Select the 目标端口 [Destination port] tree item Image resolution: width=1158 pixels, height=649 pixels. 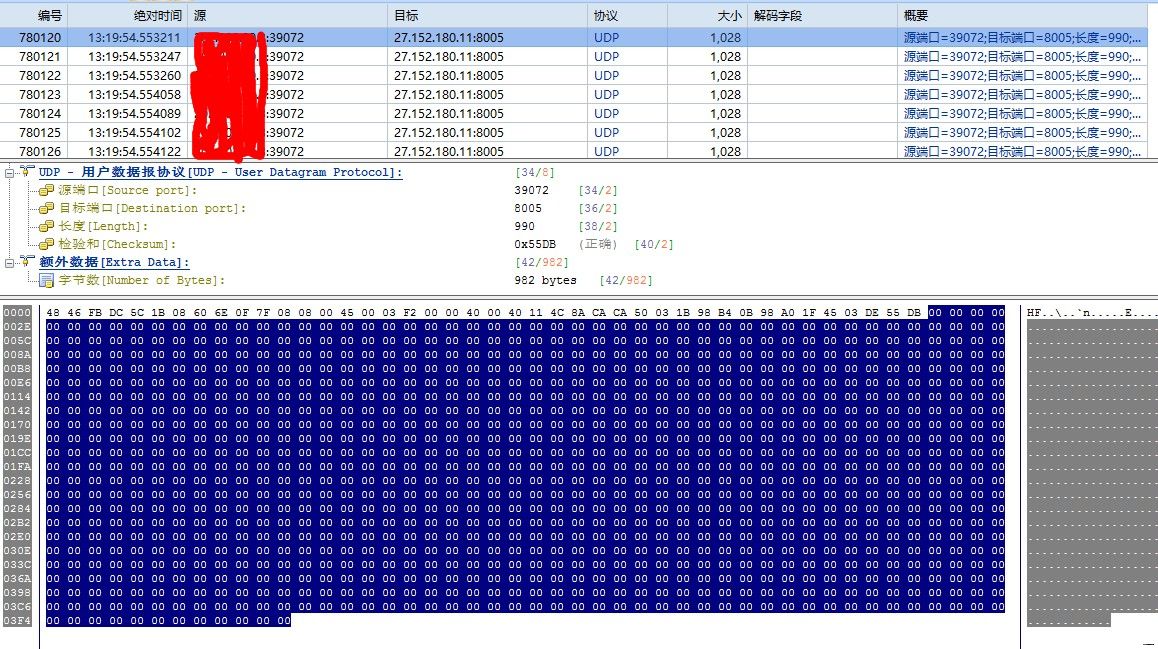152,208
